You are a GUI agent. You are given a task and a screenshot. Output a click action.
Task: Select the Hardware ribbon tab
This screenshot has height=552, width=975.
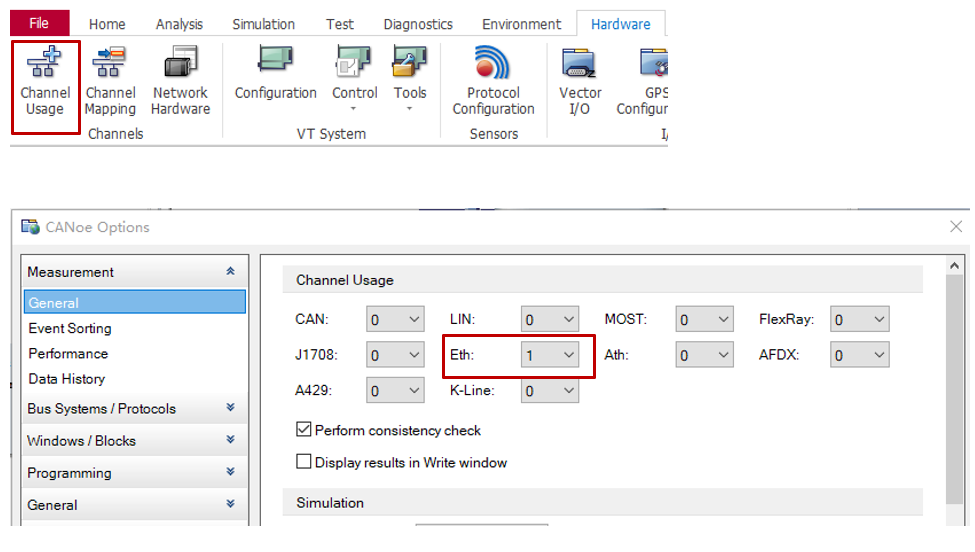point(621,24)
